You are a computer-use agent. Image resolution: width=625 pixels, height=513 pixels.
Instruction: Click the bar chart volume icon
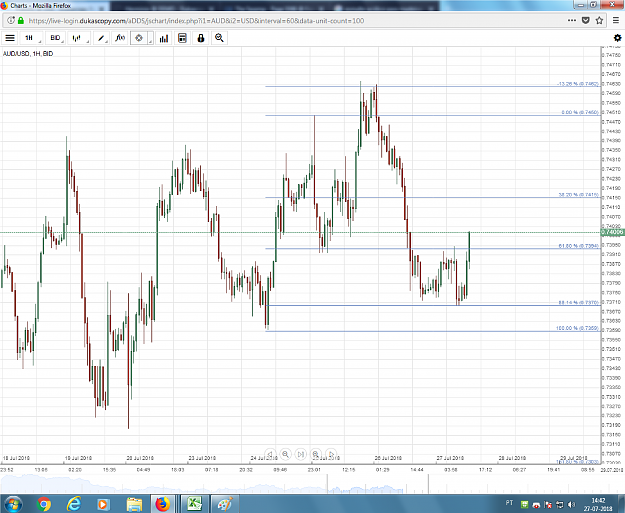coord(164,38)
